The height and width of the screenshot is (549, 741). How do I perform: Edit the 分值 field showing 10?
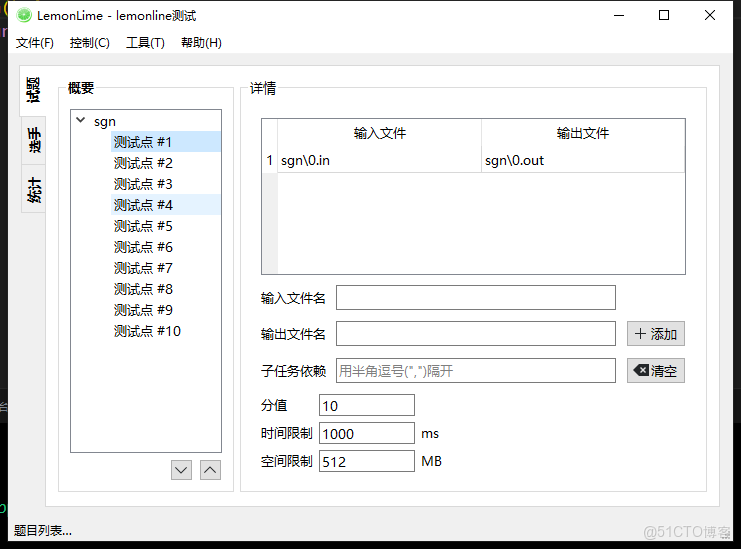pyautogui.click(x=367, y=405)
